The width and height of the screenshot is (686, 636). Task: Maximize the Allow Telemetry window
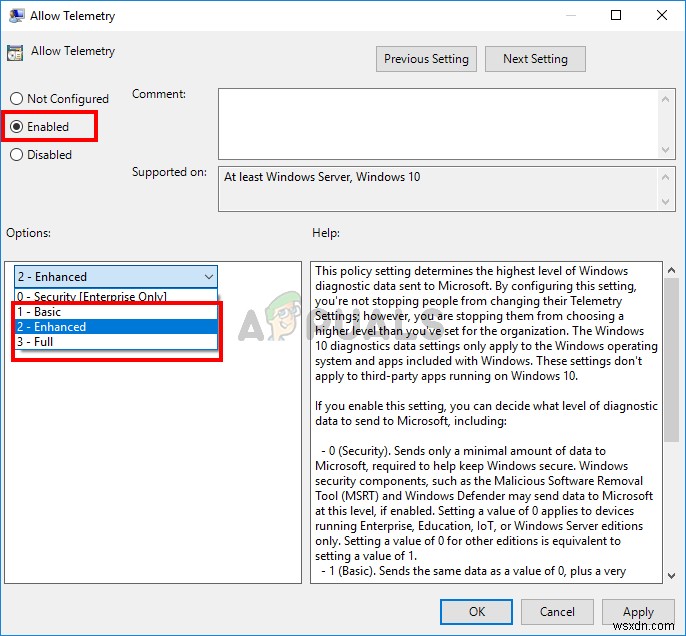tap(616, 15)
